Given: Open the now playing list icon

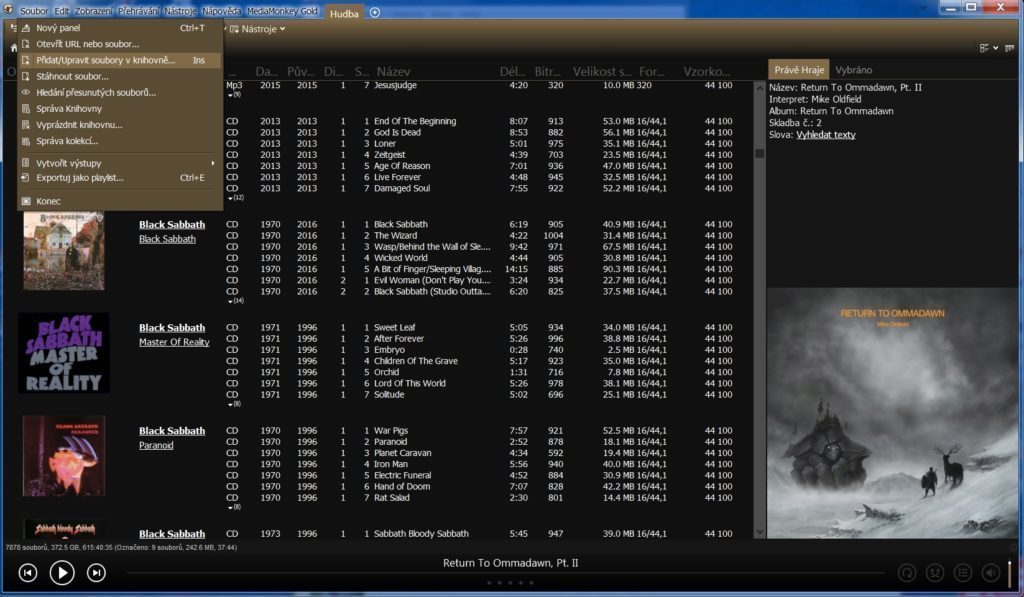Looking at the screenshot, I should [963, 573].
